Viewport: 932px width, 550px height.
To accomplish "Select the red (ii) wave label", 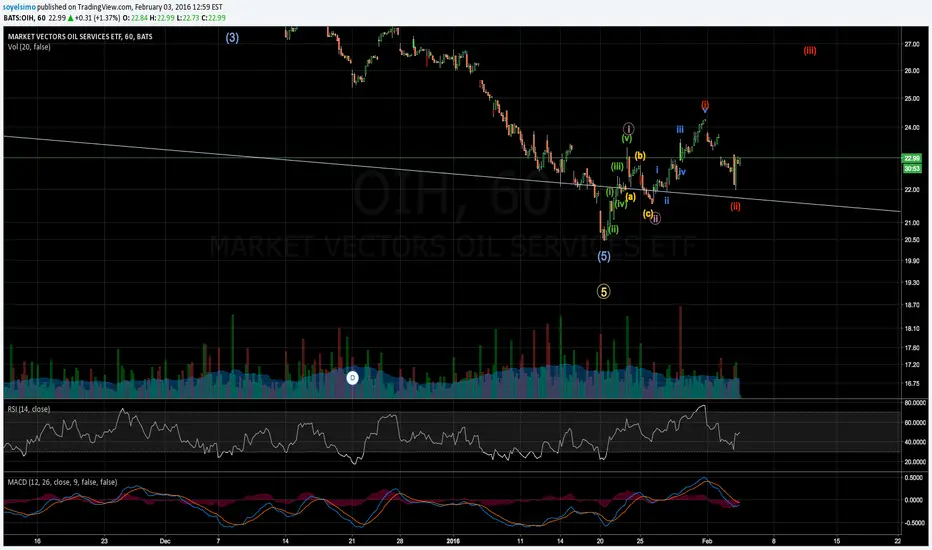I will pos(735,206).
